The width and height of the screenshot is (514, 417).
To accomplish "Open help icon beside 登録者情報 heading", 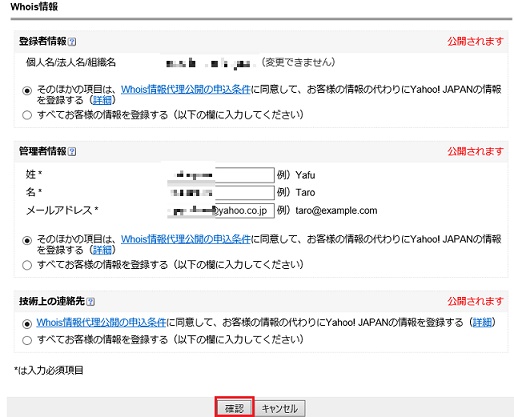I will [72, 42].
